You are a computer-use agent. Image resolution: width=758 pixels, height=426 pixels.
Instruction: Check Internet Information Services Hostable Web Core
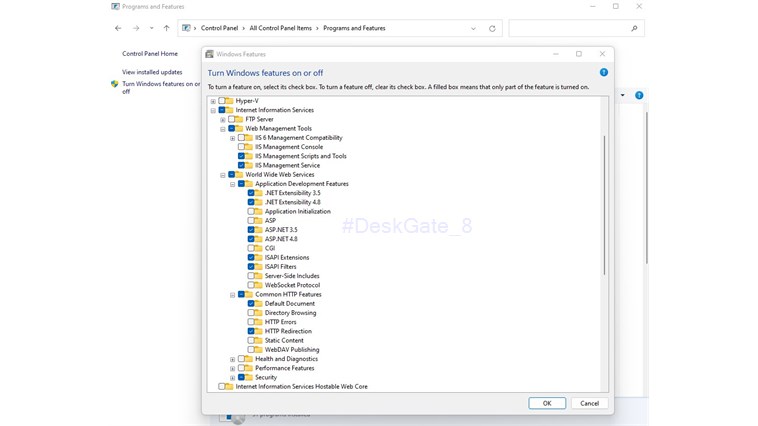coord(222,386)
